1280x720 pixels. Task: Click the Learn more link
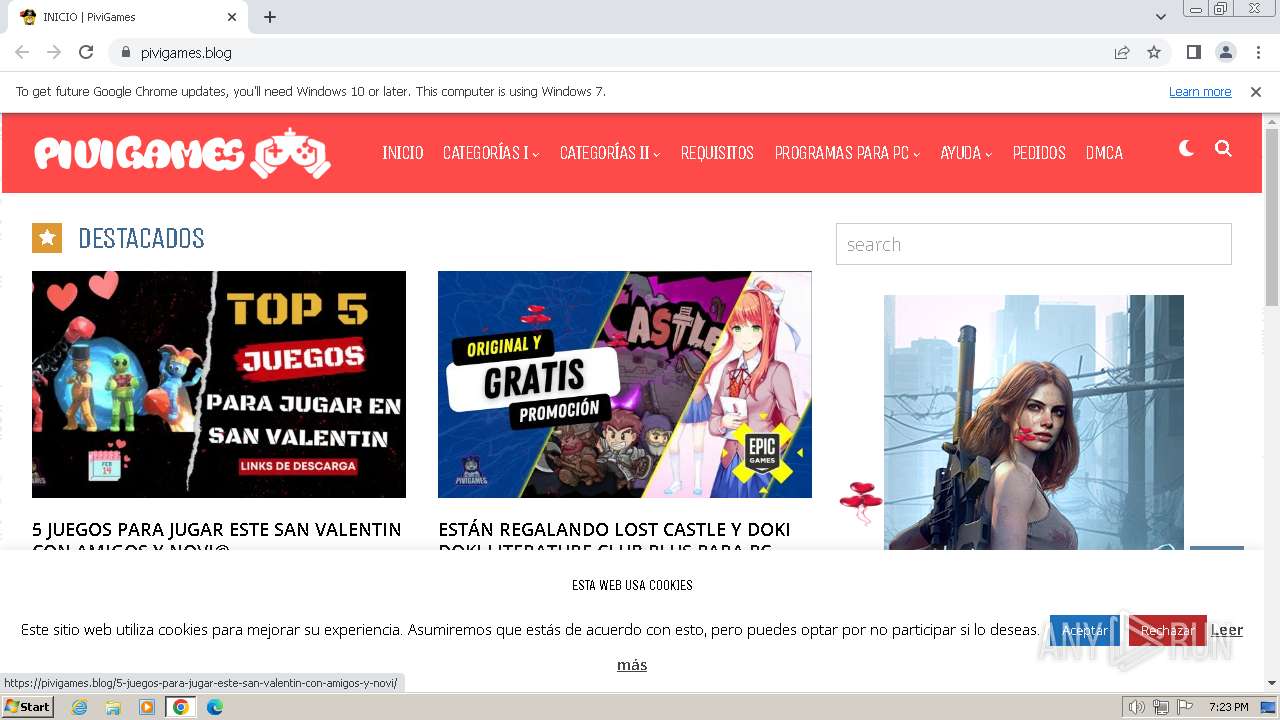(x=1200, y=92)
